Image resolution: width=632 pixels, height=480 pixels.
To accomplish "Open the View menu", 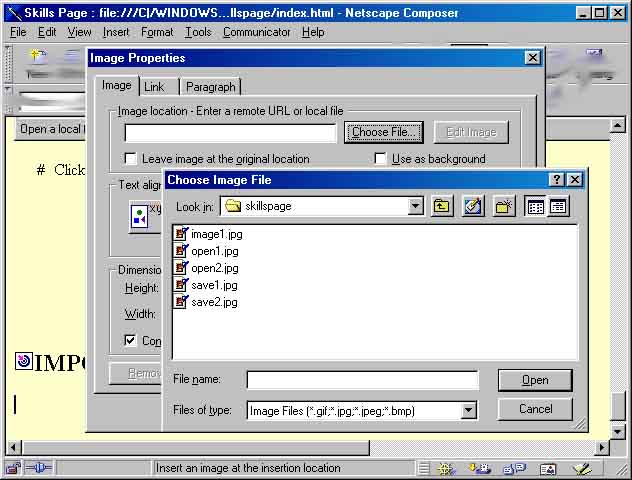I will pyautogui.click(x=79, y=32).
